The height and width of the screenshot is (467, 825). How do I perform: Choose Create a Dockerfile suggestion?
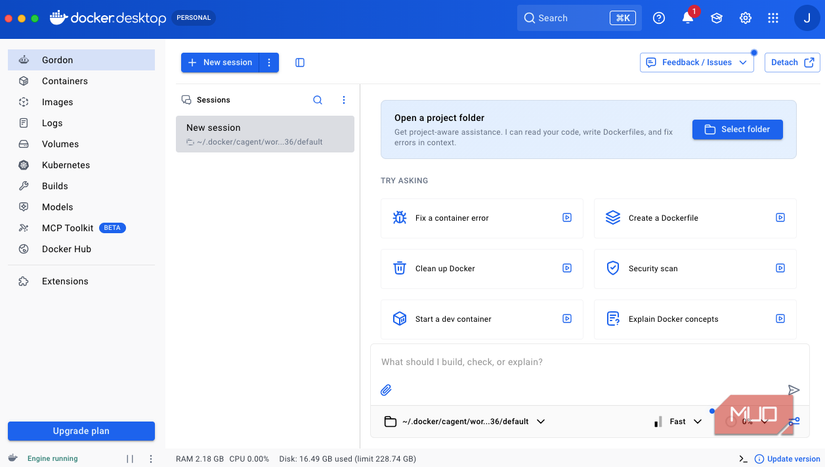click(695, 218)
